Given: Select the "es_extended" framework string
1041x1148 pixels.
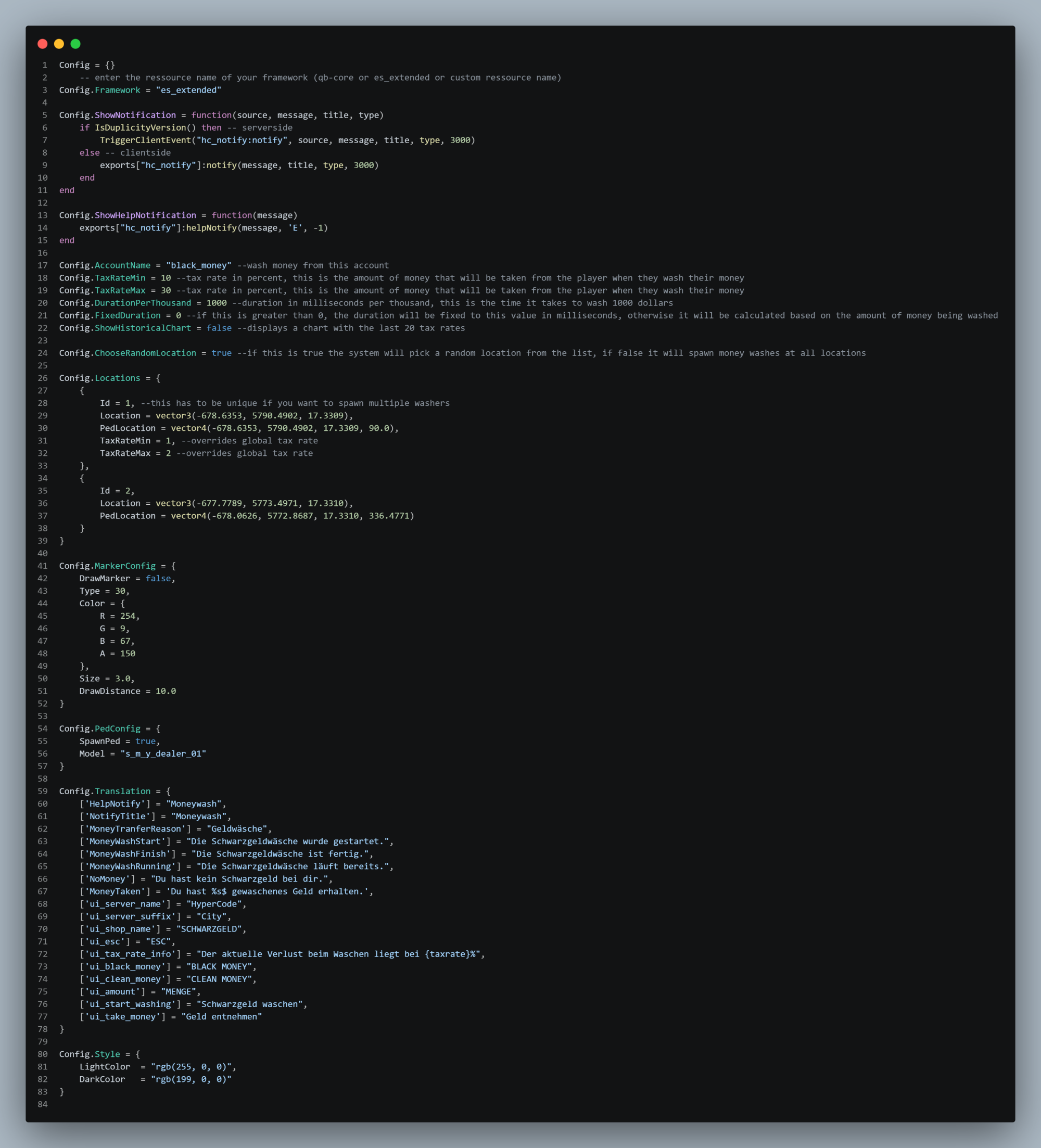Looking at the screenshot, I should coord(188,90).
